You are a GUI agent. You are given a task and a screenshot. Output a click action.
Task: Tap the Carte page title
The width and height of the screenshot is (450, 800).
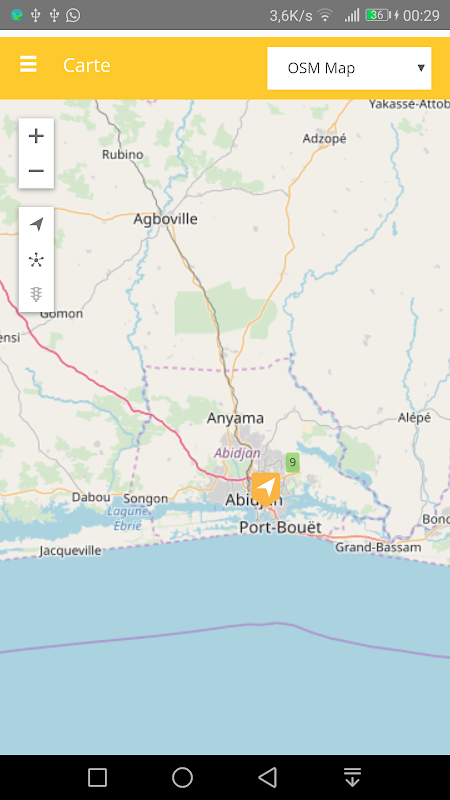(87, 65)
